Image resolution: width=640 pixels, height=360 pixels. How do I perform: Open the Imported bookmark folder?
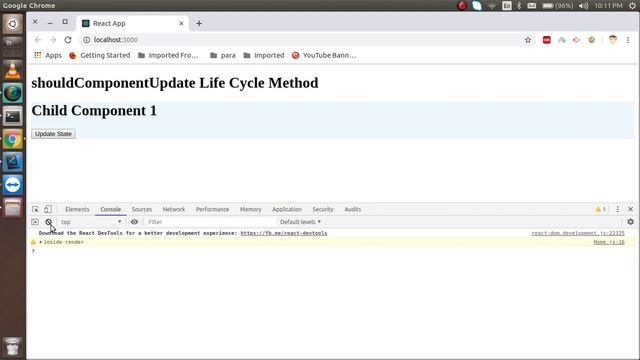pos(264,56)
